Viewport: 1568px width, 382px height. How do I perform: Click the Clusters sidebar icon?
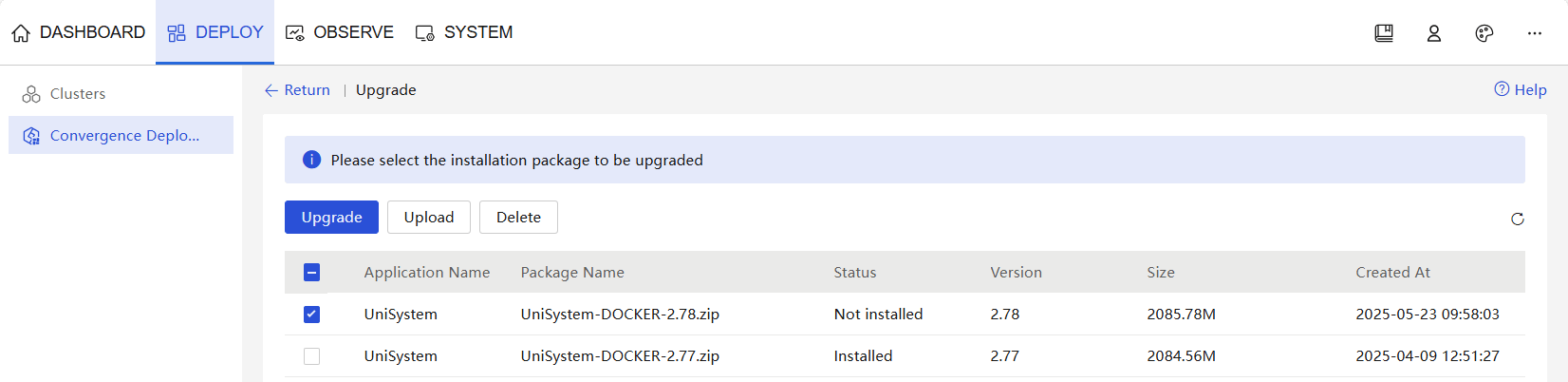[x=31, y=94]
